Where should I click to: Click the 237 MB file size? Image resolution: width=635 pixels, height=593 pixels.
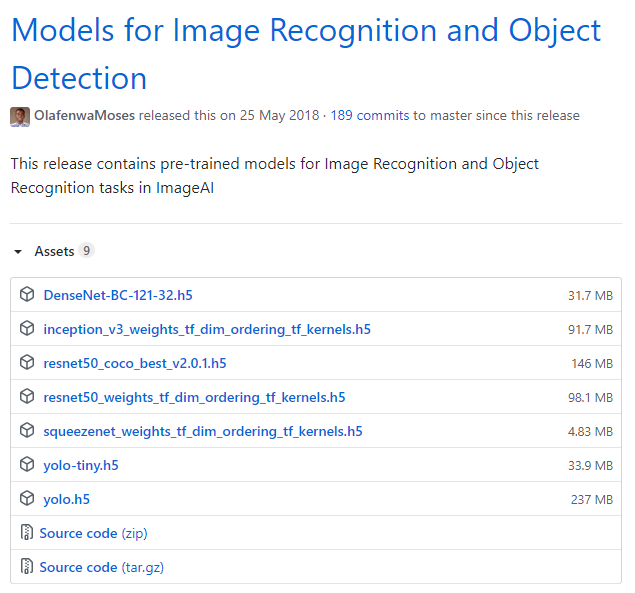click(592, 500)
